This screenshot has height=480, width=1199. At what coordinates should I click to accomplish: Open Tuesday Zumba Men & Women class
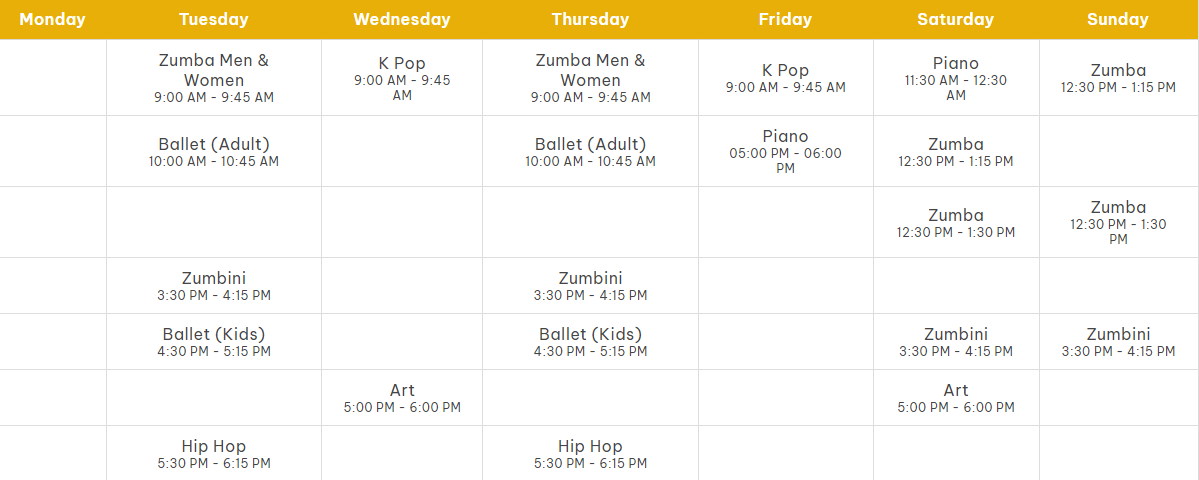(214, 78)
